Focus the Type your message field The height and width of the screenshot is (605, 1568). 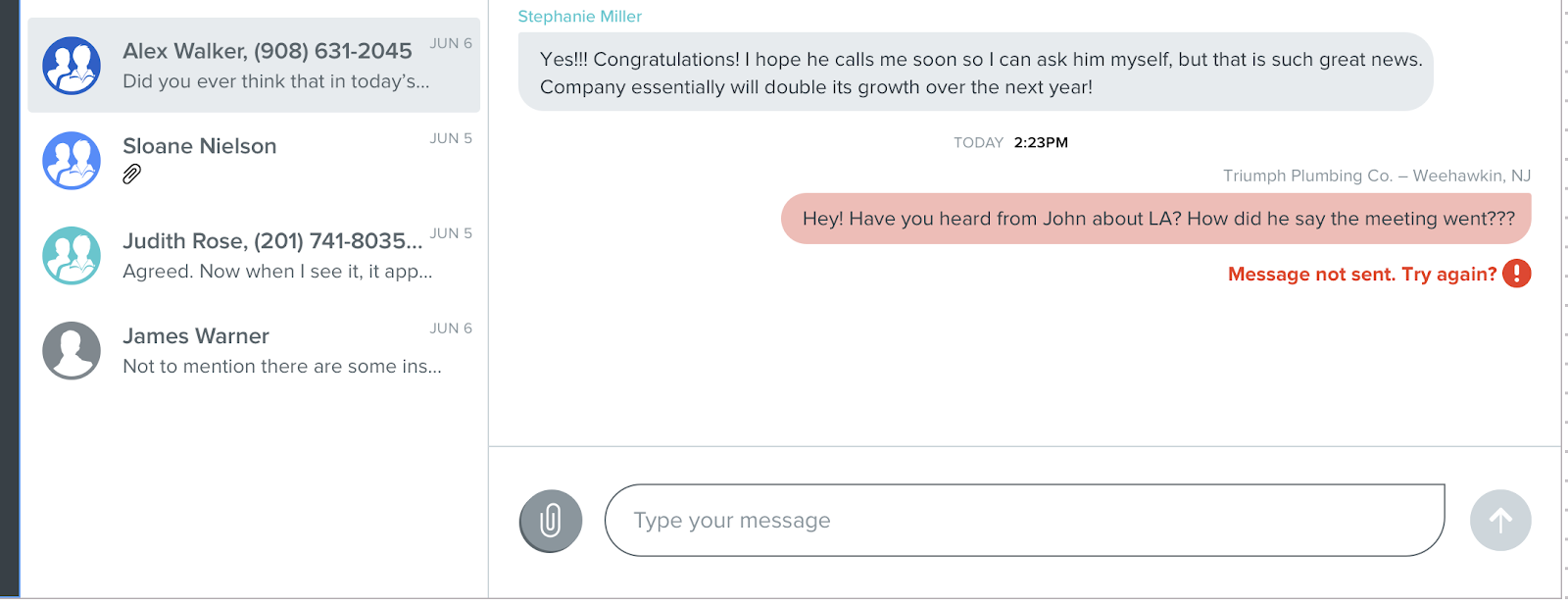[1024, 521]
